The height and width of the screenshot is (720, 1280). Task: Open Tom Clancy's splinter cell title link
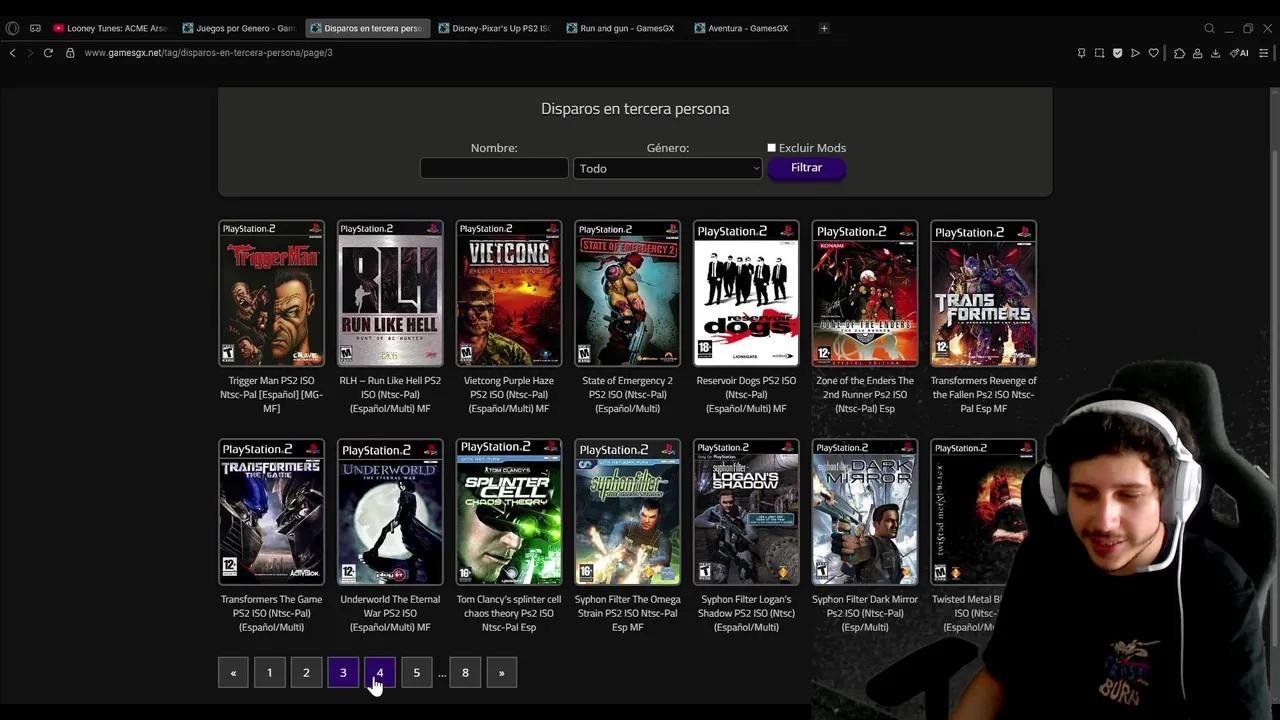[x=509, y=613]
